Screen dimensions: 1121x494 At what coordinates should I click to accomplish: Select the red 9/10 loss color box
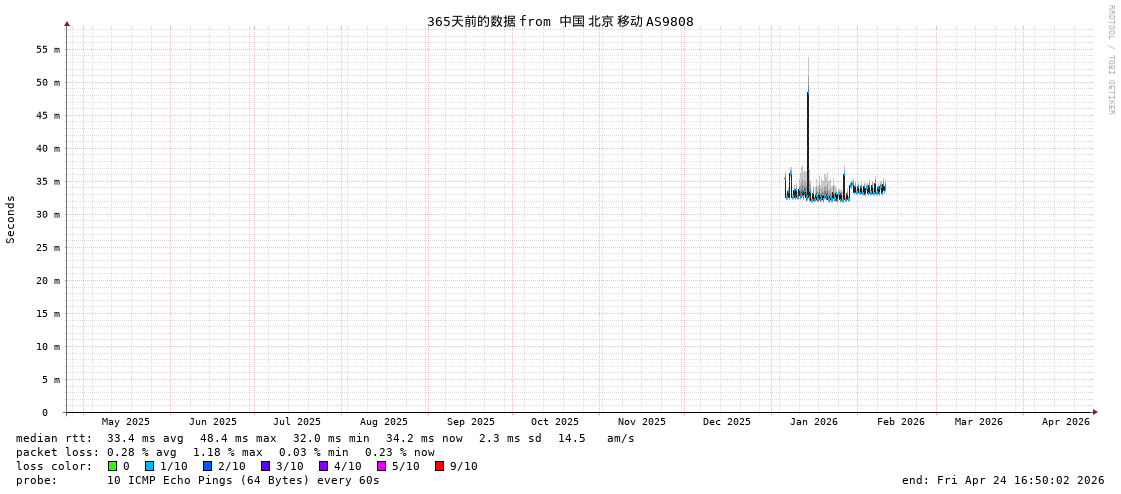pos(440,466)
